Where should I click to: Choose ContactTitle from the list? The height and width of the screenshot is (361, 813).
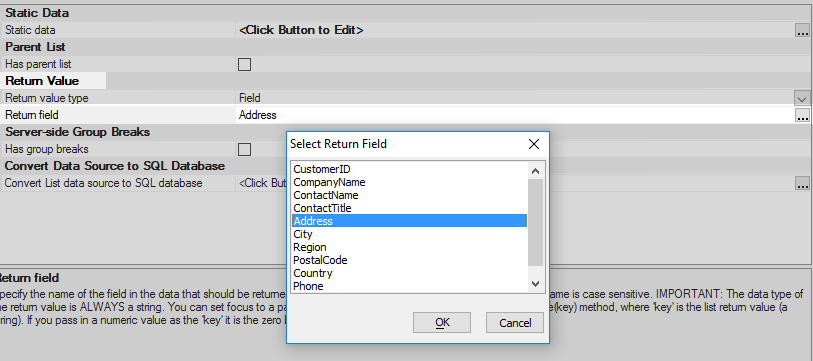pos(410,208)
